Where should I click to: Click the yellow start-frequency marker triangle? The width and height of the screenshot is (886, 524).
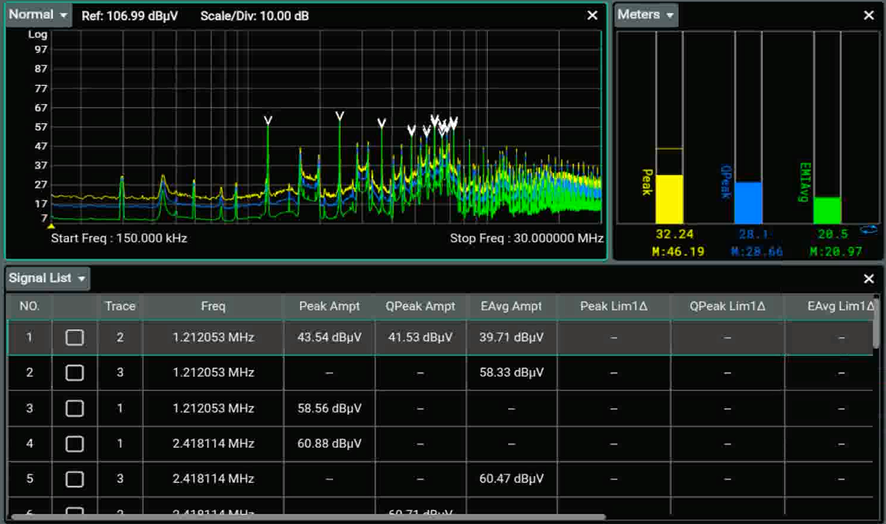point(51,226)
